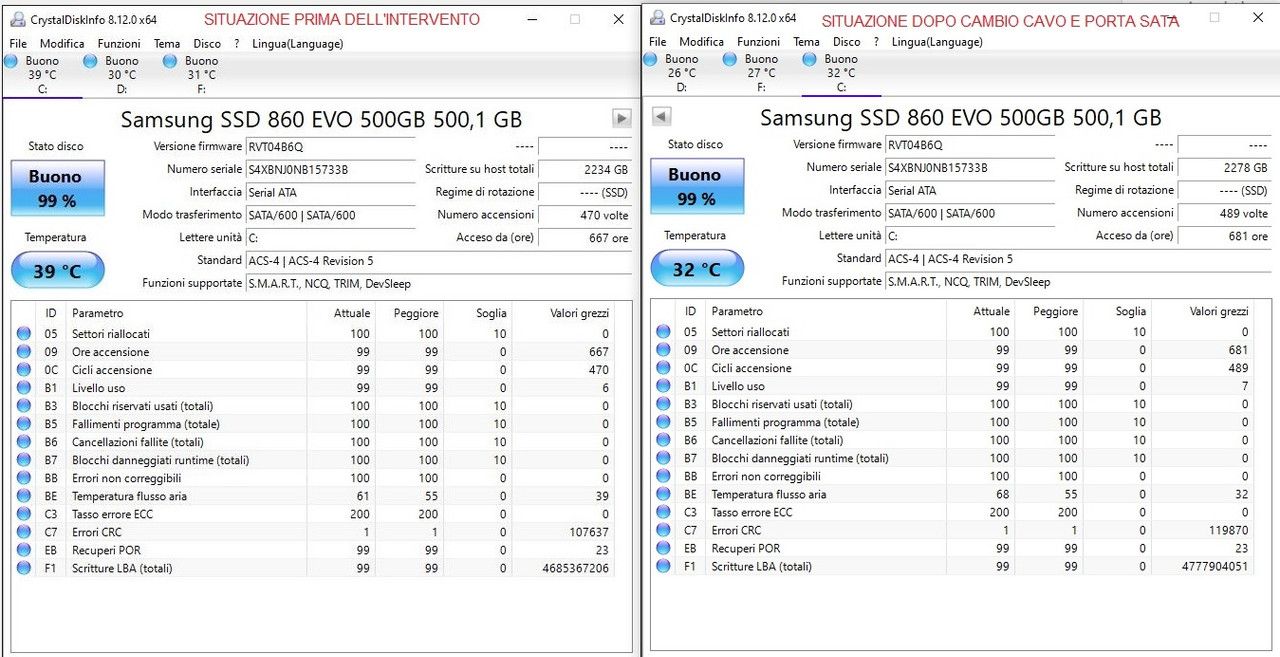Click 2278 GB host writes field
The height and width of the screenshot is (657, 1280).
coord(1224,168)
